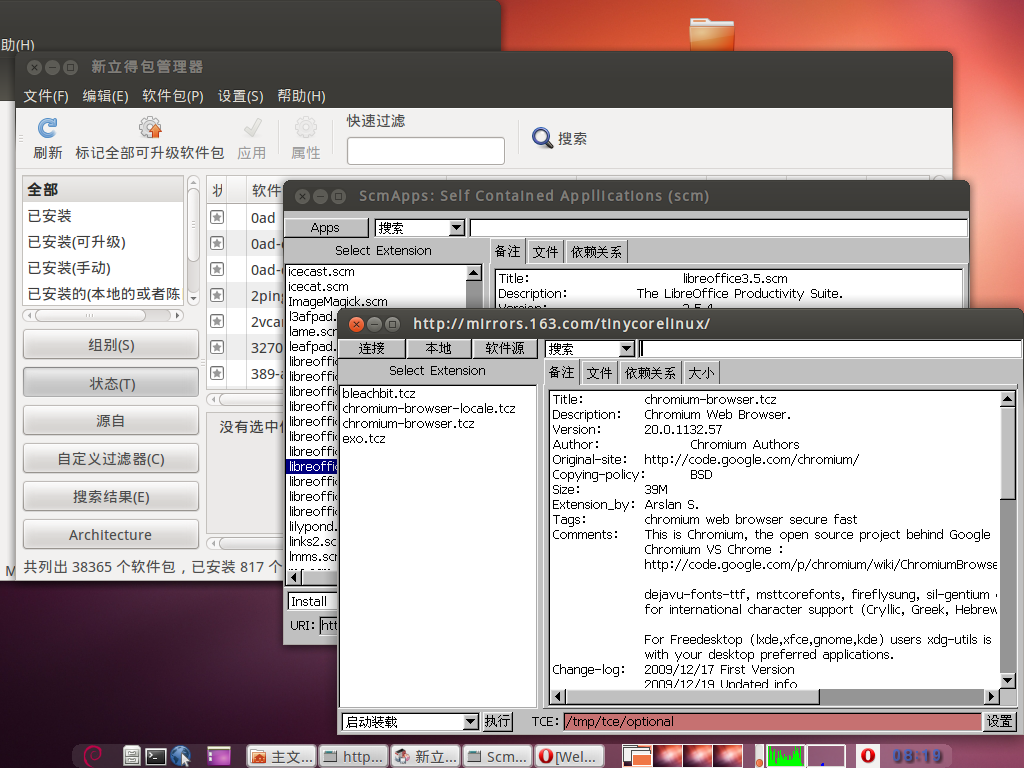Select exo.tcz in the extension list
Image resolution: width=1024 pixels, height=768 pixels.
(x=364, y=438)
